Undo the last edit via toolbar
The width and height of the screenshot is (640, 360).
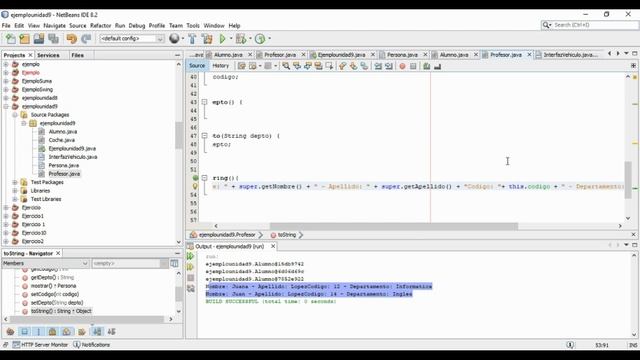click(x=72, y=39)
